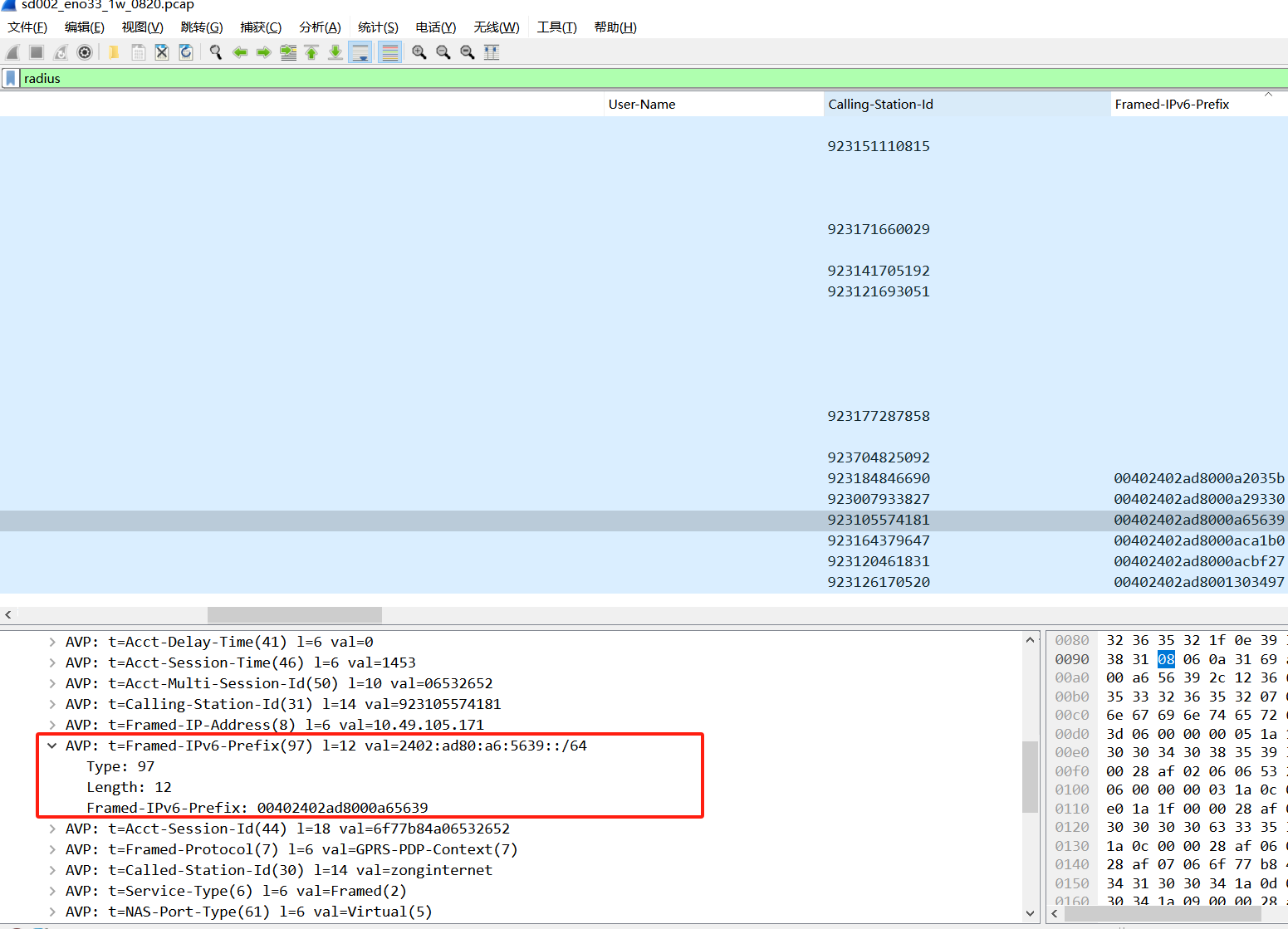Reload the capture file
Image resolution: width=1288 pixels, height=929 pixels.
coord(186,52)
